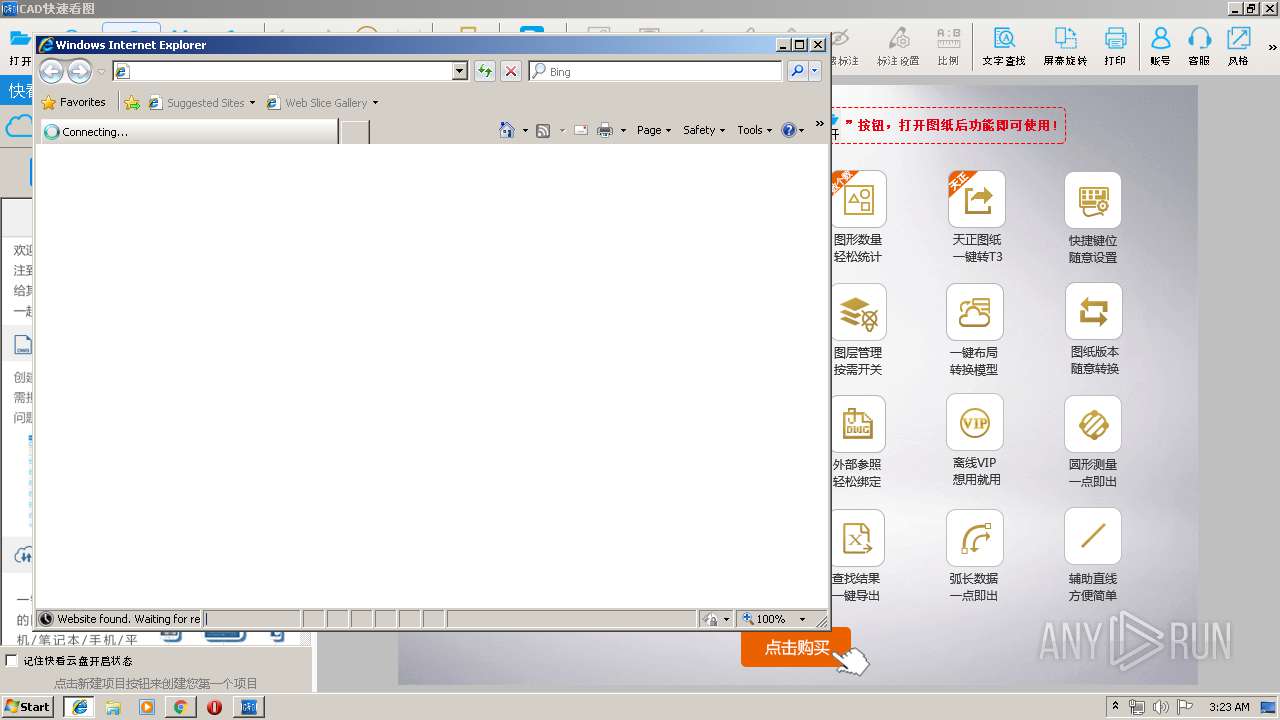Expand the IE address bar dropdown

tap(460, 71)
